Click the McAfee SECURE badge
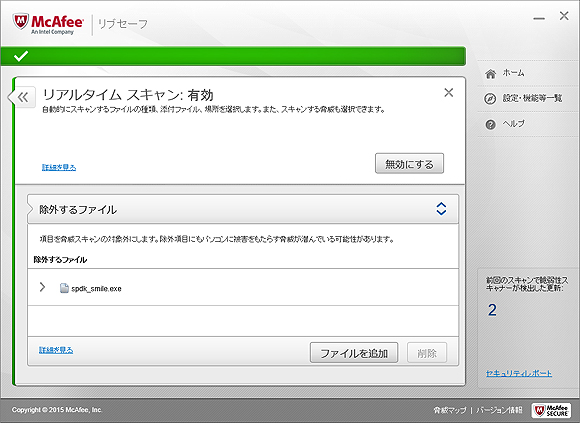The image size is (580, 423). [551, 410]
